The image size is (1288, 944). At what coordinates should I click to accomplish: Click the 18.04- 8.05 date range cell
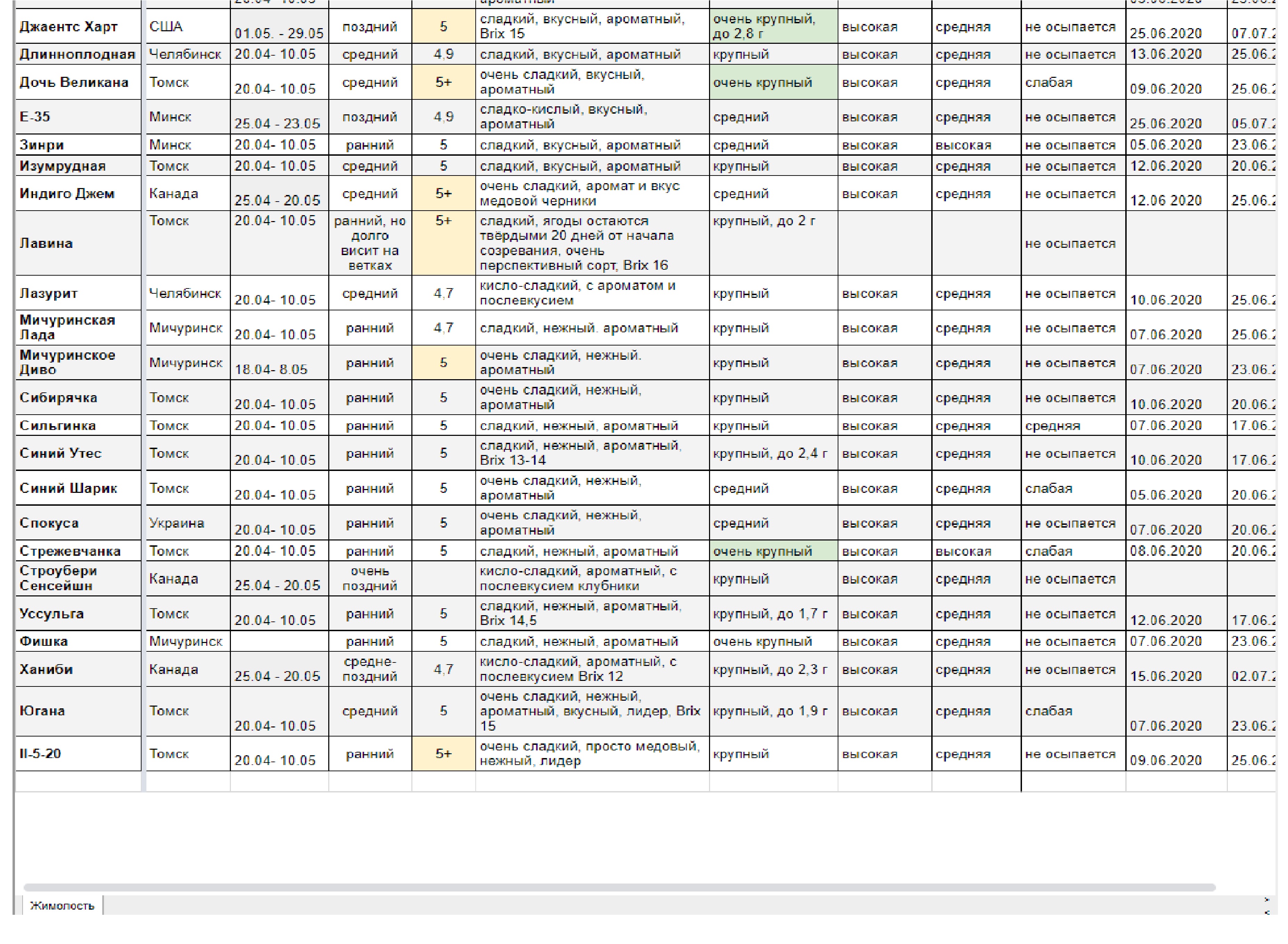pos(279,362)
